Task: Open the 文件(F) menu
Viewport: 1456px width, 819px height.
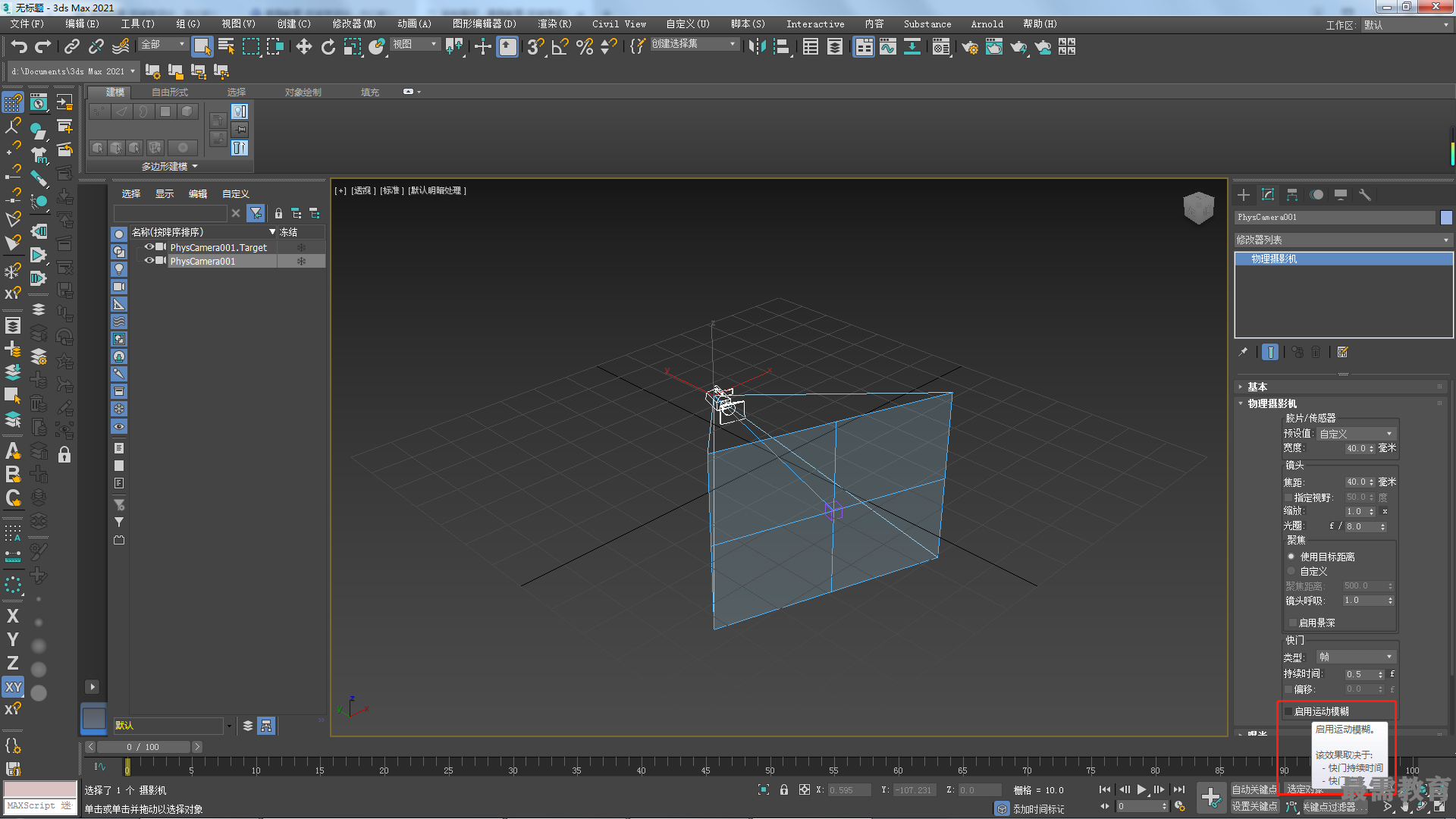Action: 27,24
